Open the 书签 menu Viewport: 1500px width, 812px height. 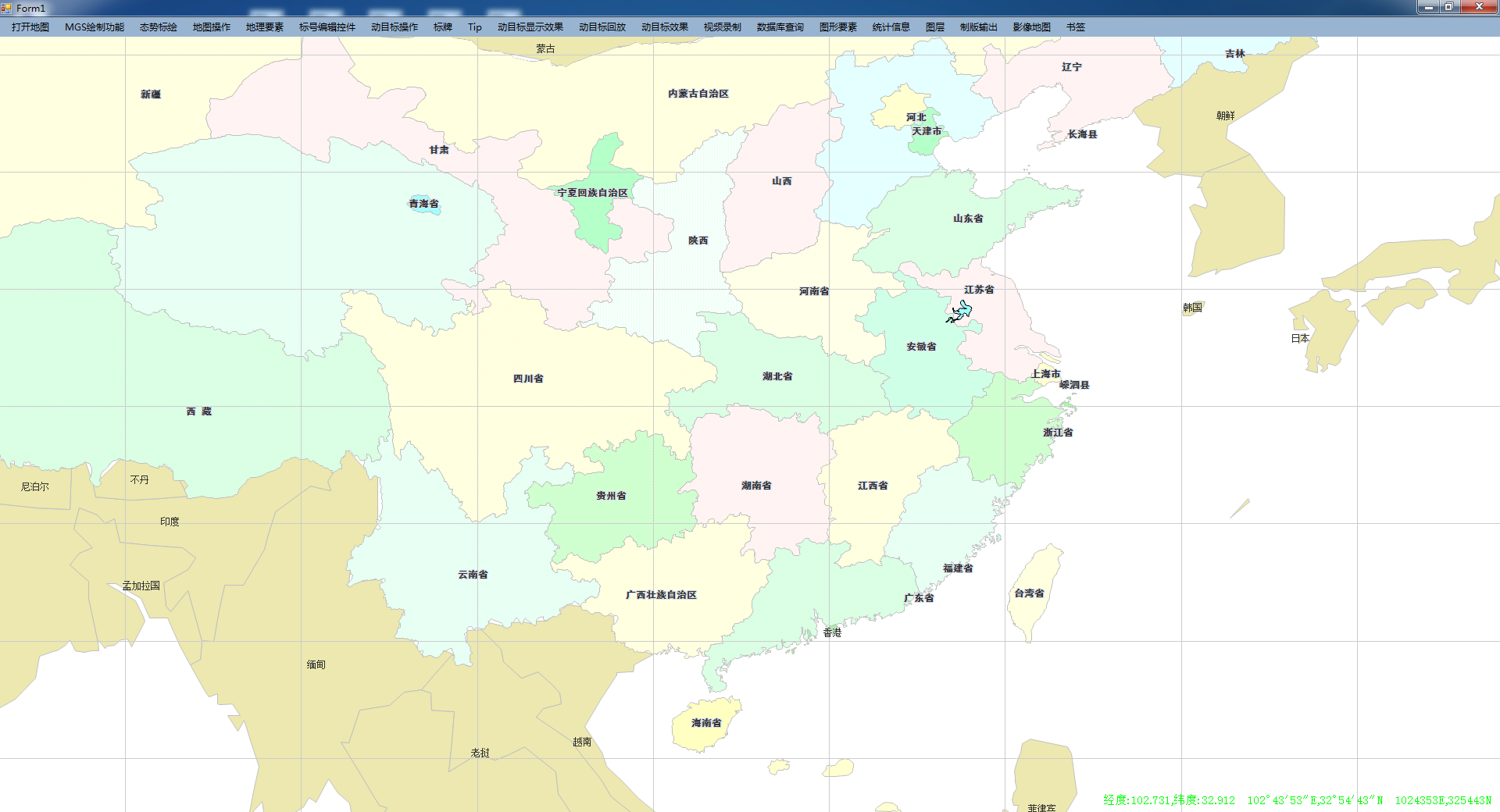pyautogui.click(x=1076, y=27)
